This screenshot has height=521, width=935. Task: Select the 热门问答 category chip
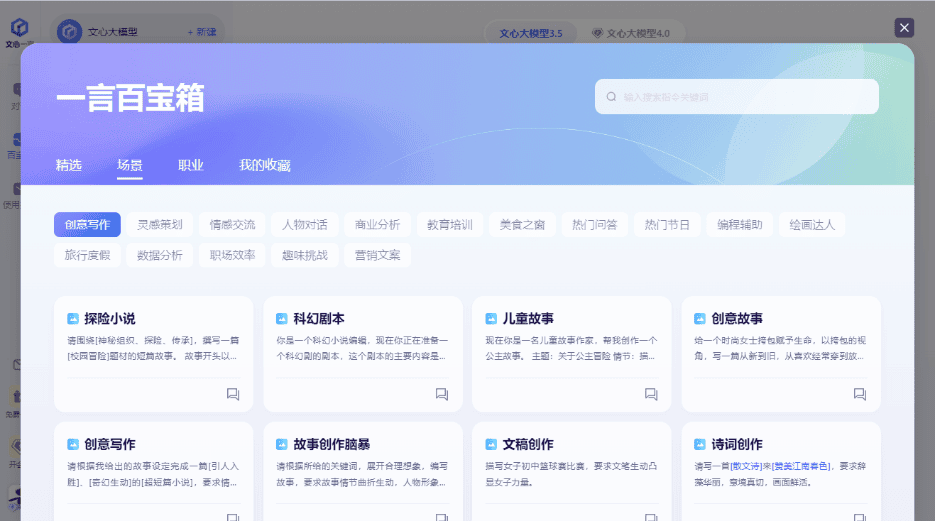tap(595, 225)
